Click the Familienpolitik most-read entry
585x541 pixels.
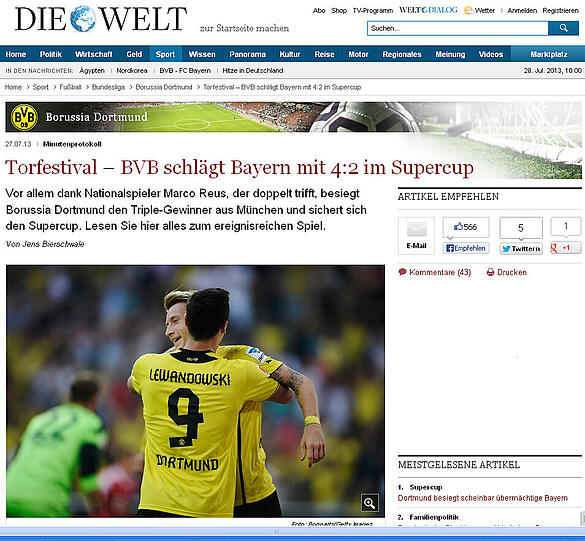click(434, 517)
